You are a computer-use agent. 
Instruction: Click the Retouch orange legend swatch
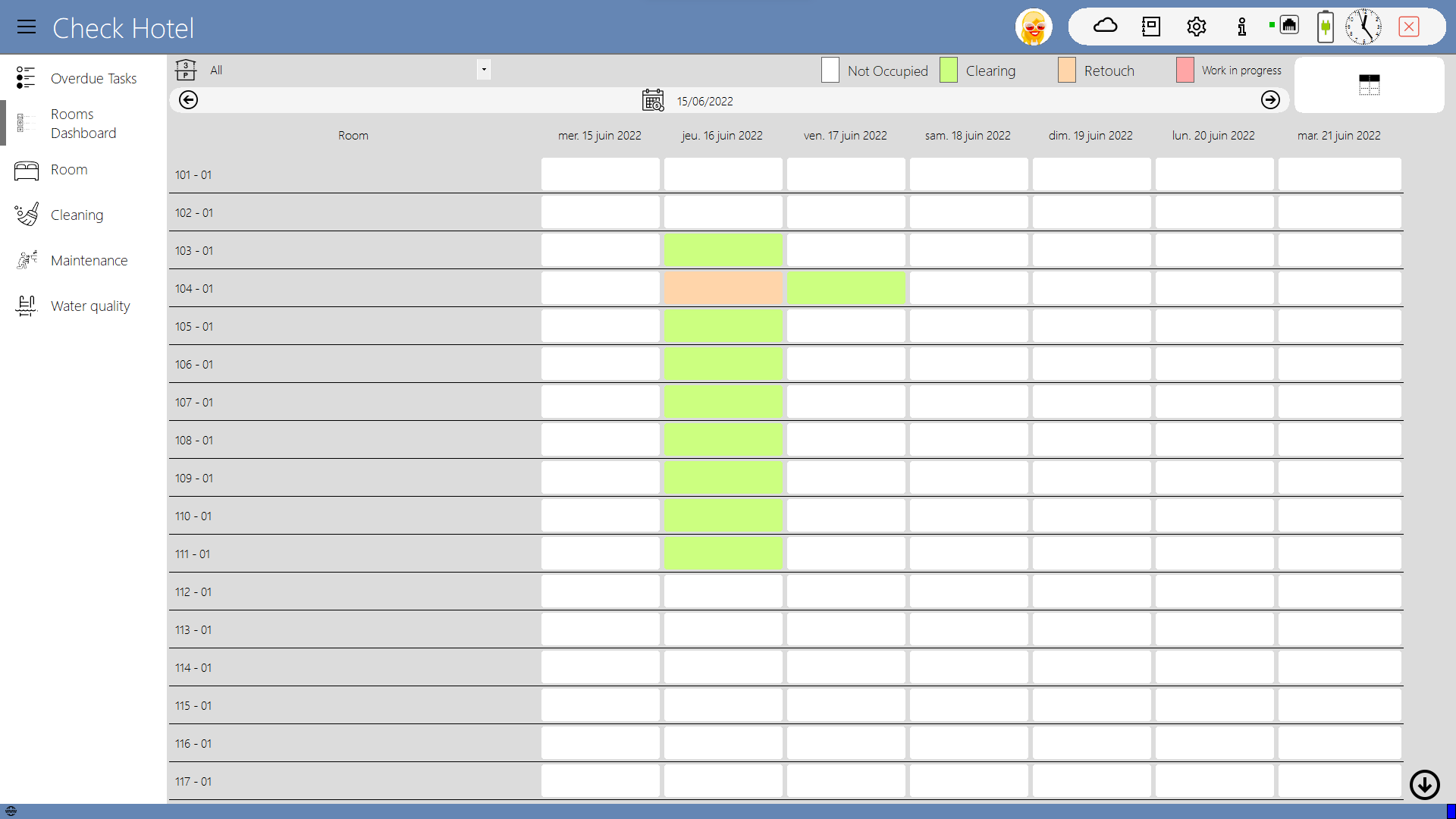[1066, 71]
